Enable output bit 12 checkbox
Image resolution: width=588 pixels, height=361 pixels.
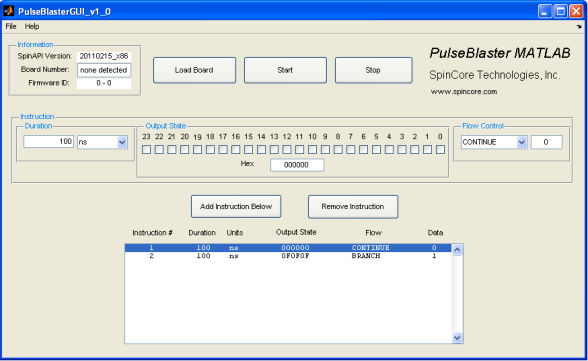pyautogui.click(x=287, y=150)
